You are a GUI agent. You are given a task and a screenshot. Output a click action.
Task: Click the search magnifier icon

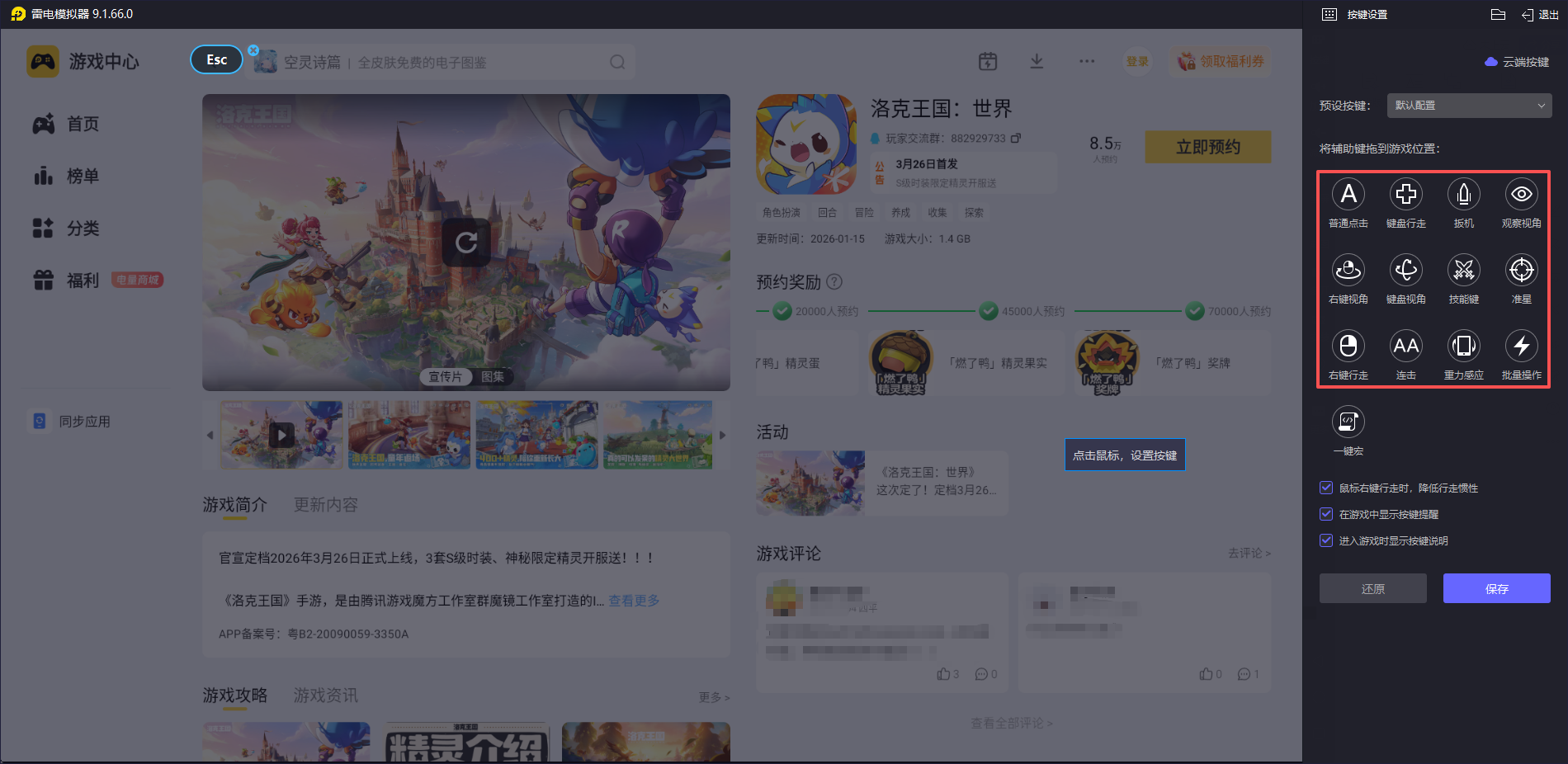tap(617, 62)
